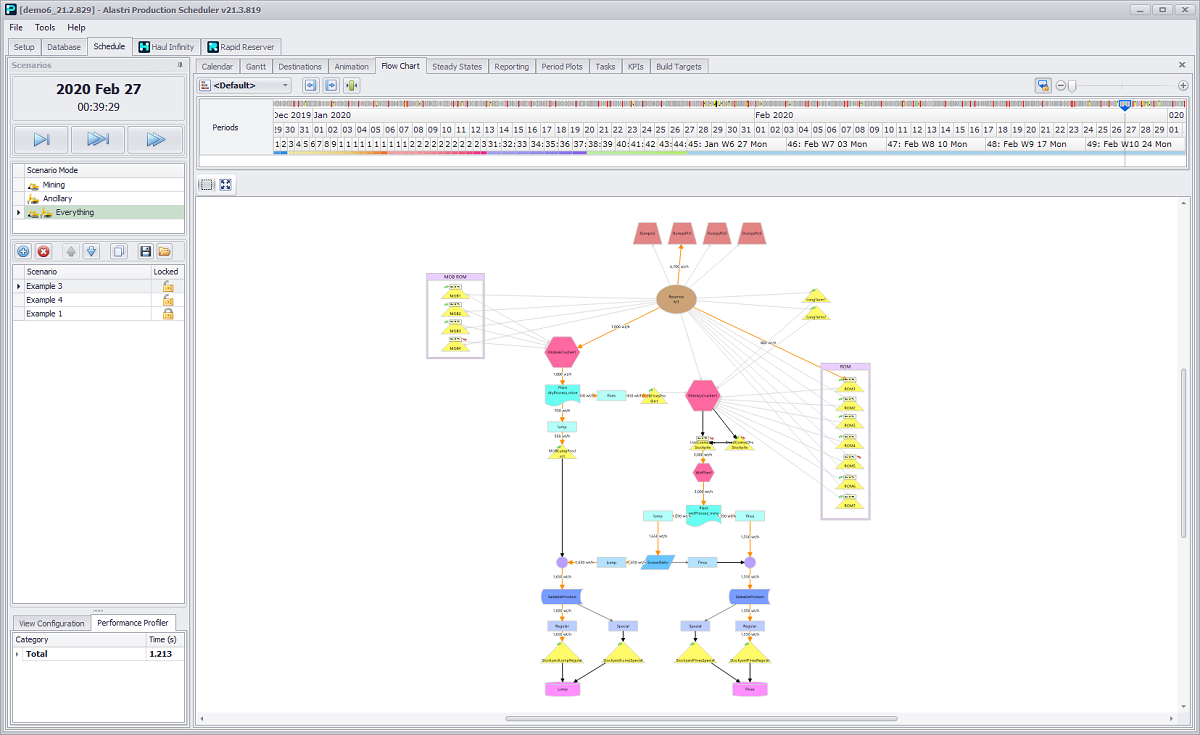Image resolution: width=1200 pixels, height=735 pixels.
Task: Activate the rectangular selection tool icon
Action: (x=206, y=185)
